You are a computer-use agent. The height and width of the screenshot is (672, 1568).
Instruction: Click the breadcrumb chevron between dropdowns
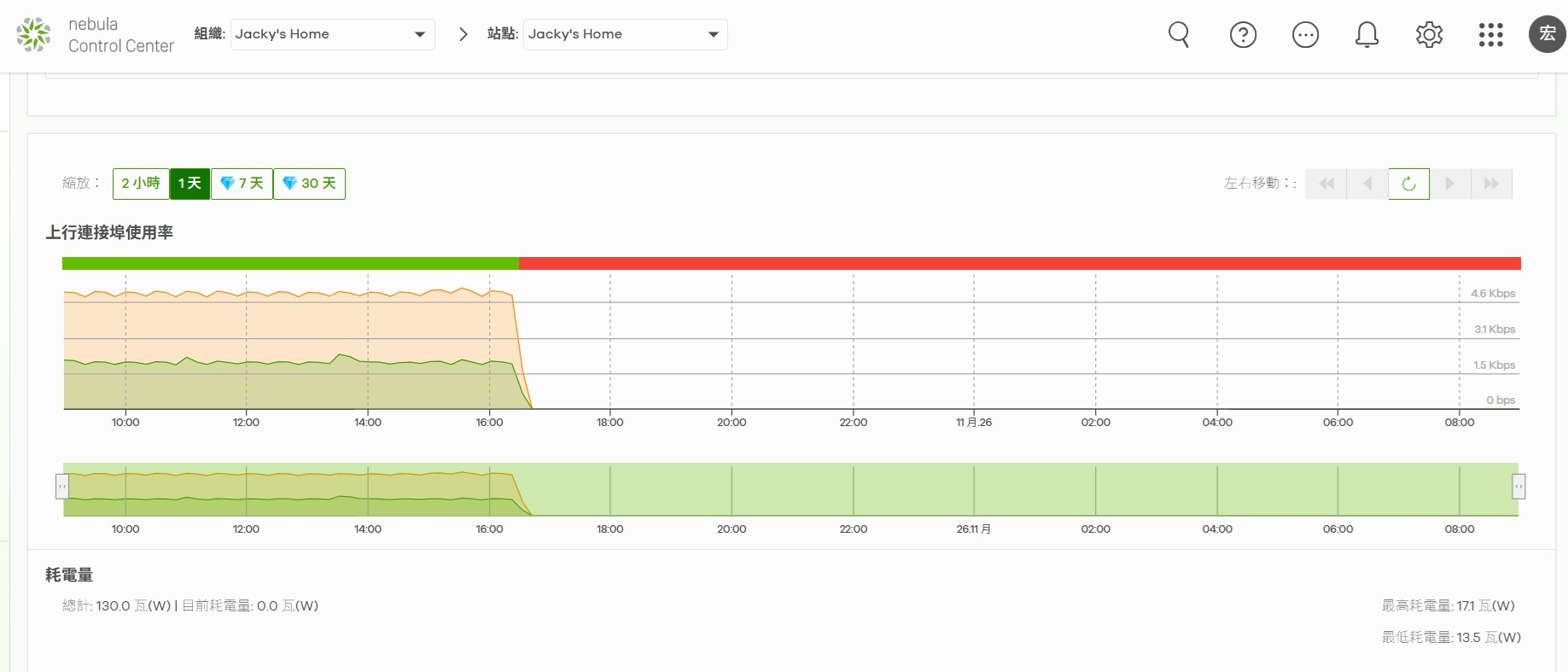click(x=463, y=34)
